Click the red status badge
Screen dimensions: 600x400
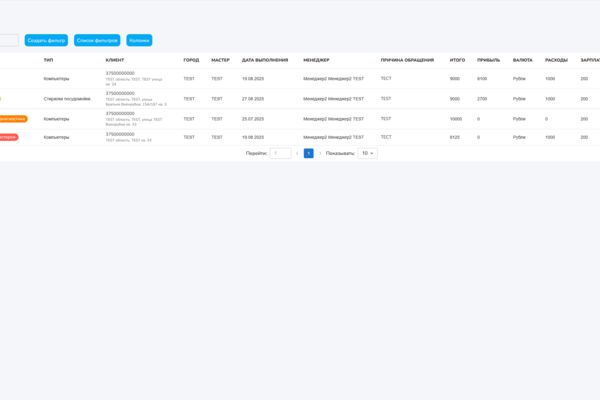pyautogui.click(x=9, y=137)
